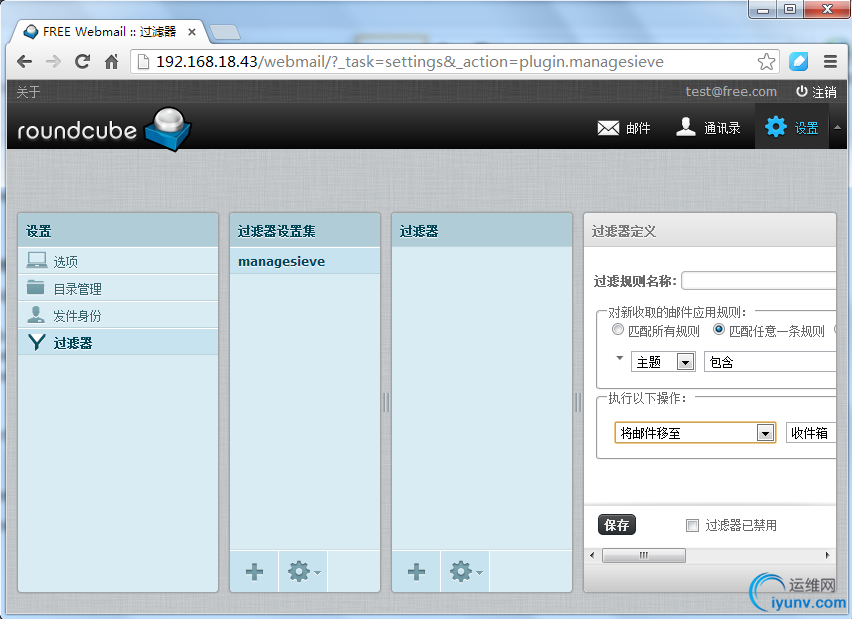Reload the webmail page

(82, 61)
